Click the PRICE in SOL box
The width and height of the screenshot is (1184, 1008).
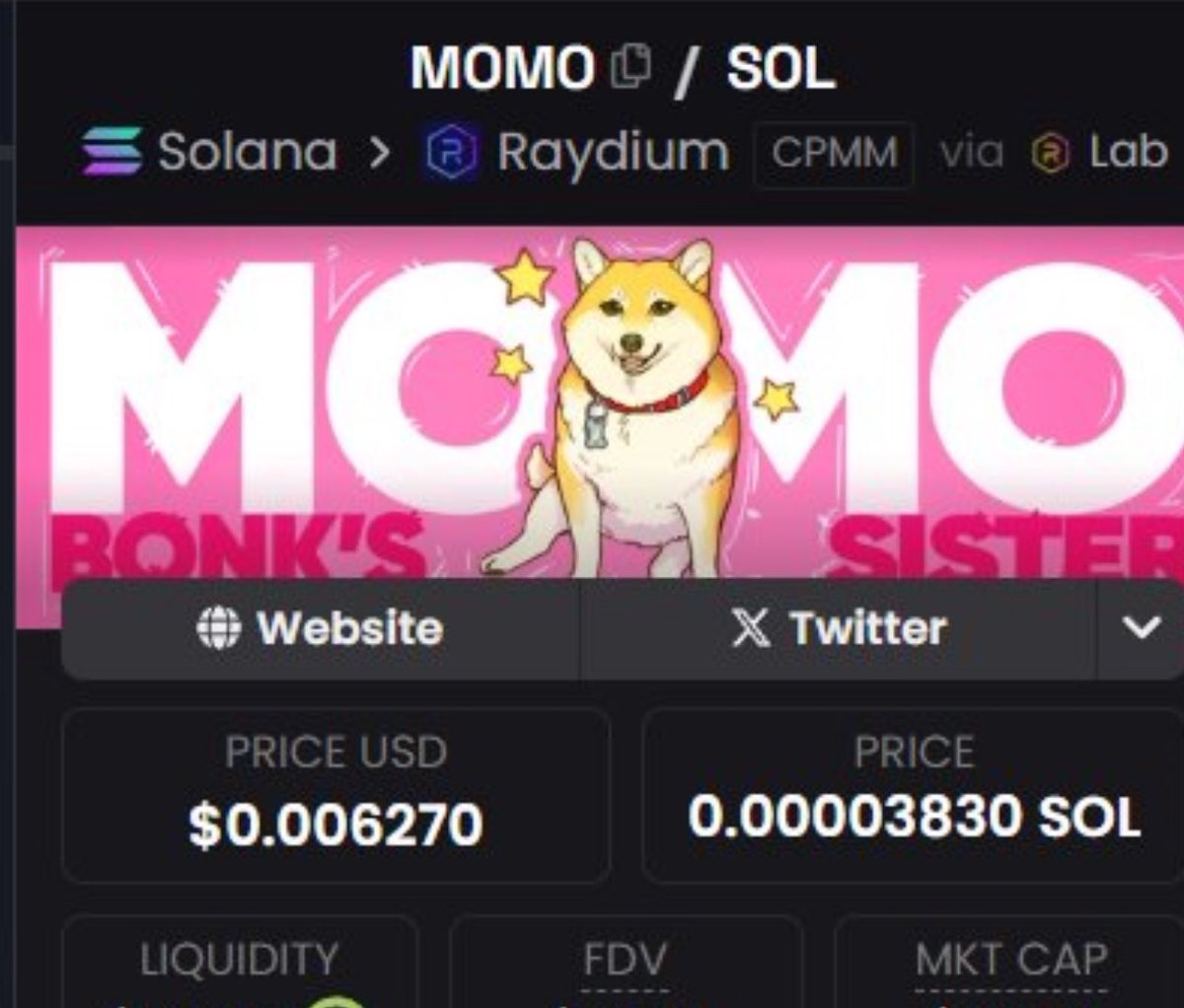tap(913, 795)
